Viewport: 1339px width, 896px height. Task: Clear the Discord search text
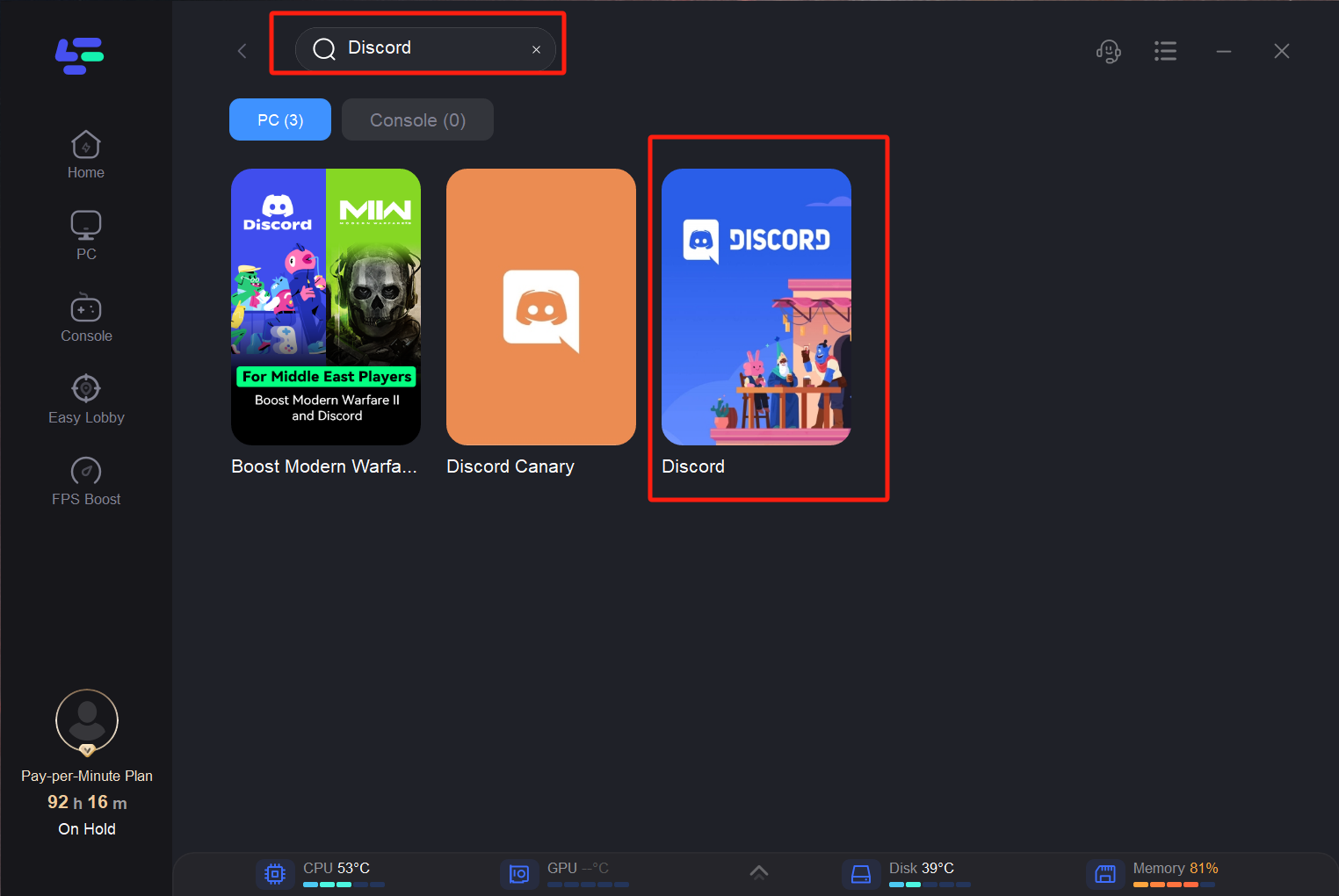pyautogui.click(x=536, y=50)
